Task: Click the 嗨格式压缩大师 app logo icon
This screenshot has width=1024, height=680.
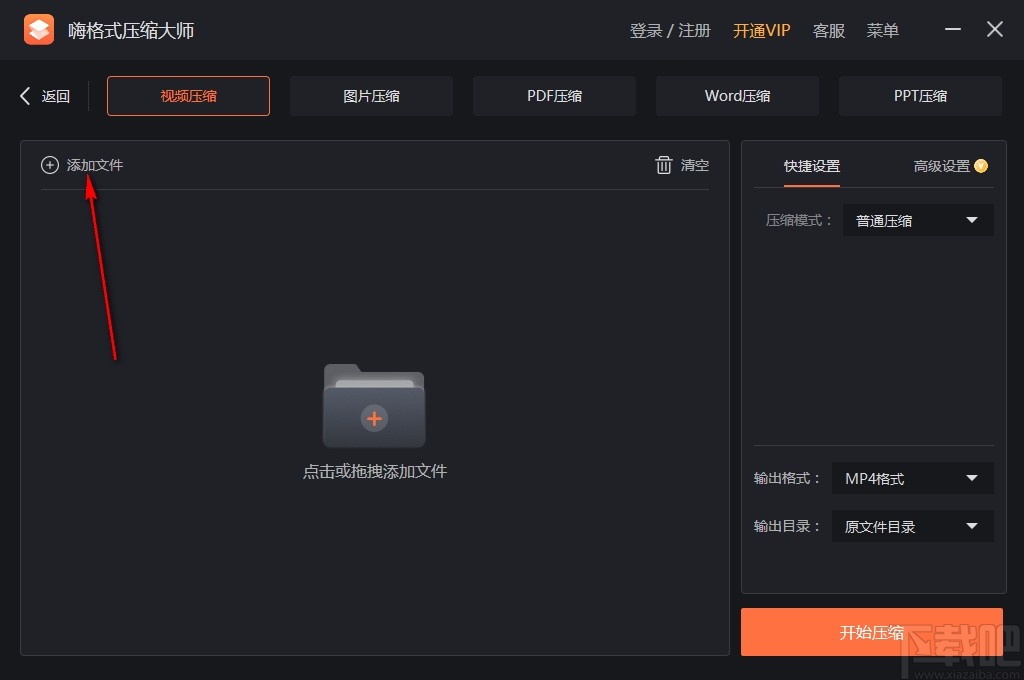Action: click(38, 29)
